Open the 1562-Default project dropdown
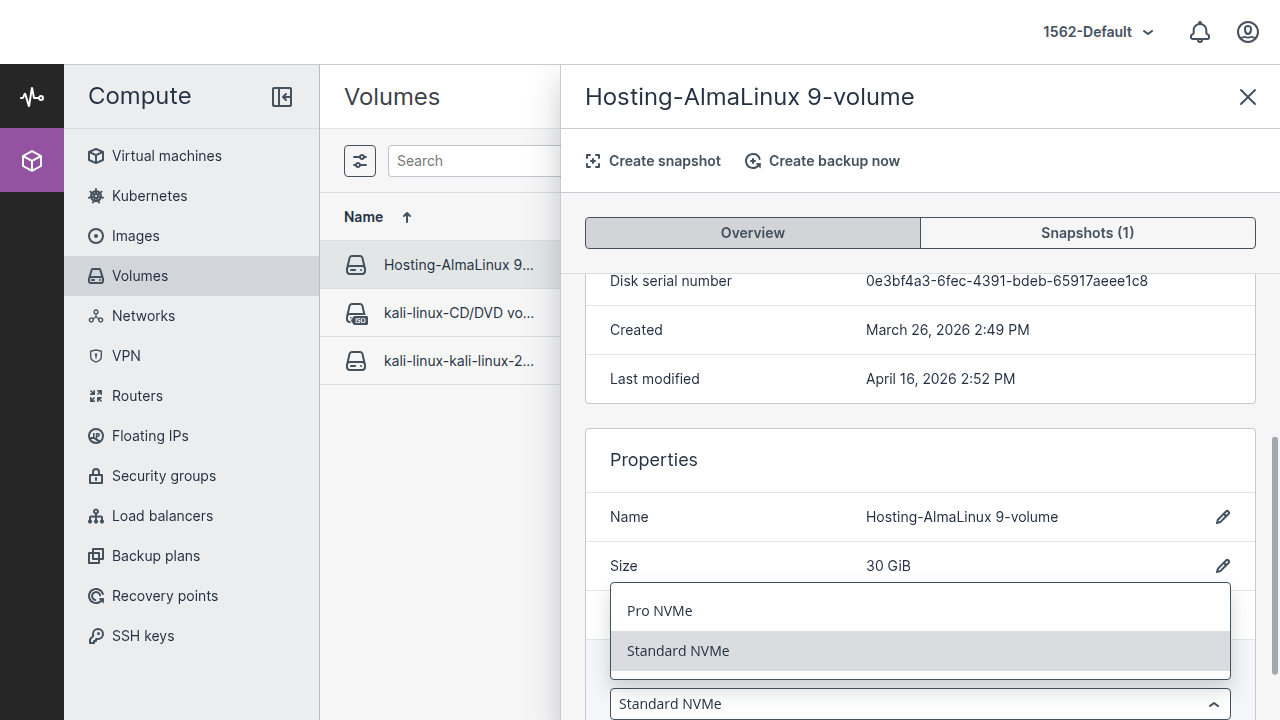1280x720 pixels. (x=1098, y=32)
